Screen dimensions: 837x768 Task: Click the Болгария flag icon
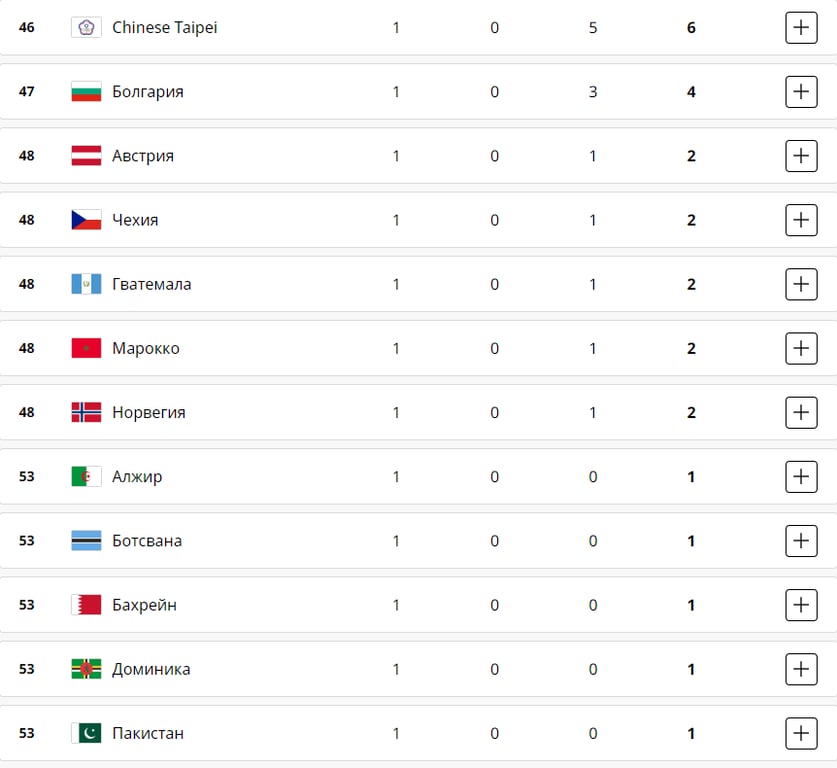[86, 92]
